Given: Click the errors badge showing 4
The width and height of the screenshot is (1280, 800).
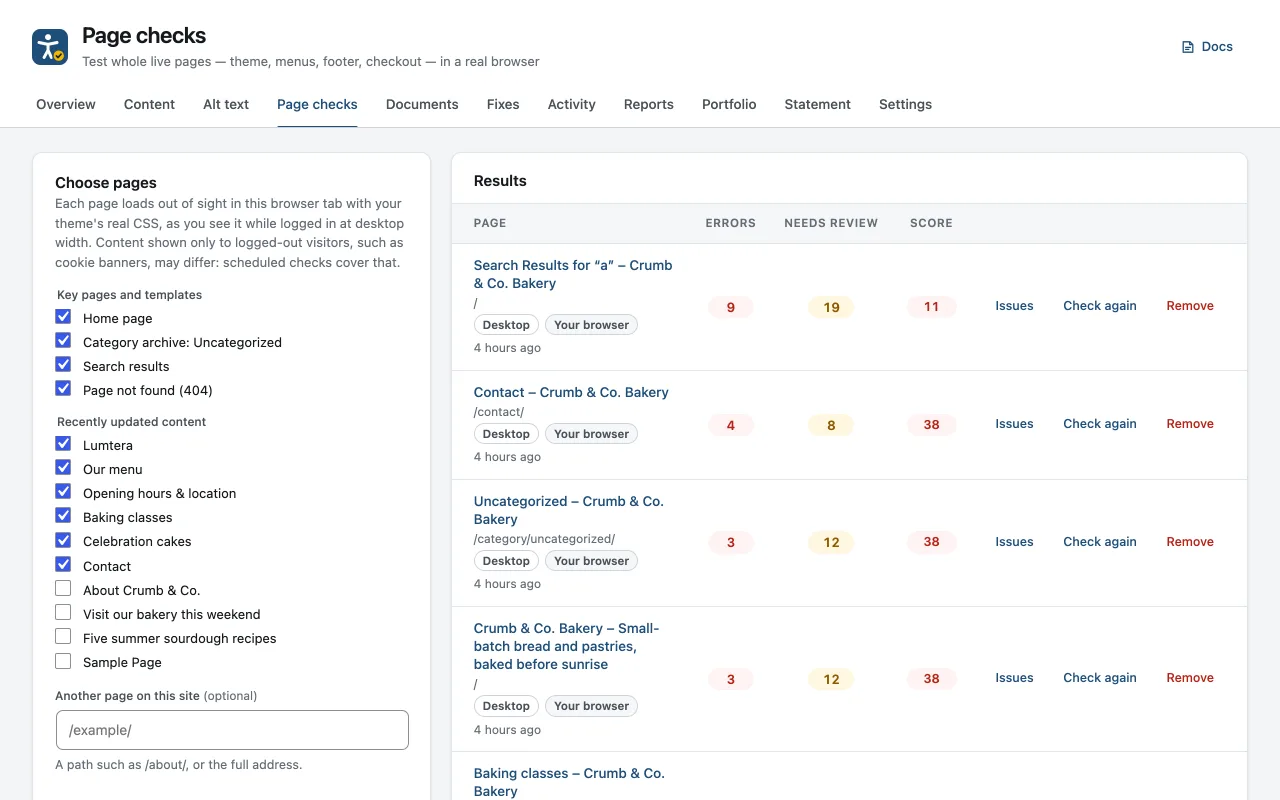Looking at the screenshot, I should [731, 425].
